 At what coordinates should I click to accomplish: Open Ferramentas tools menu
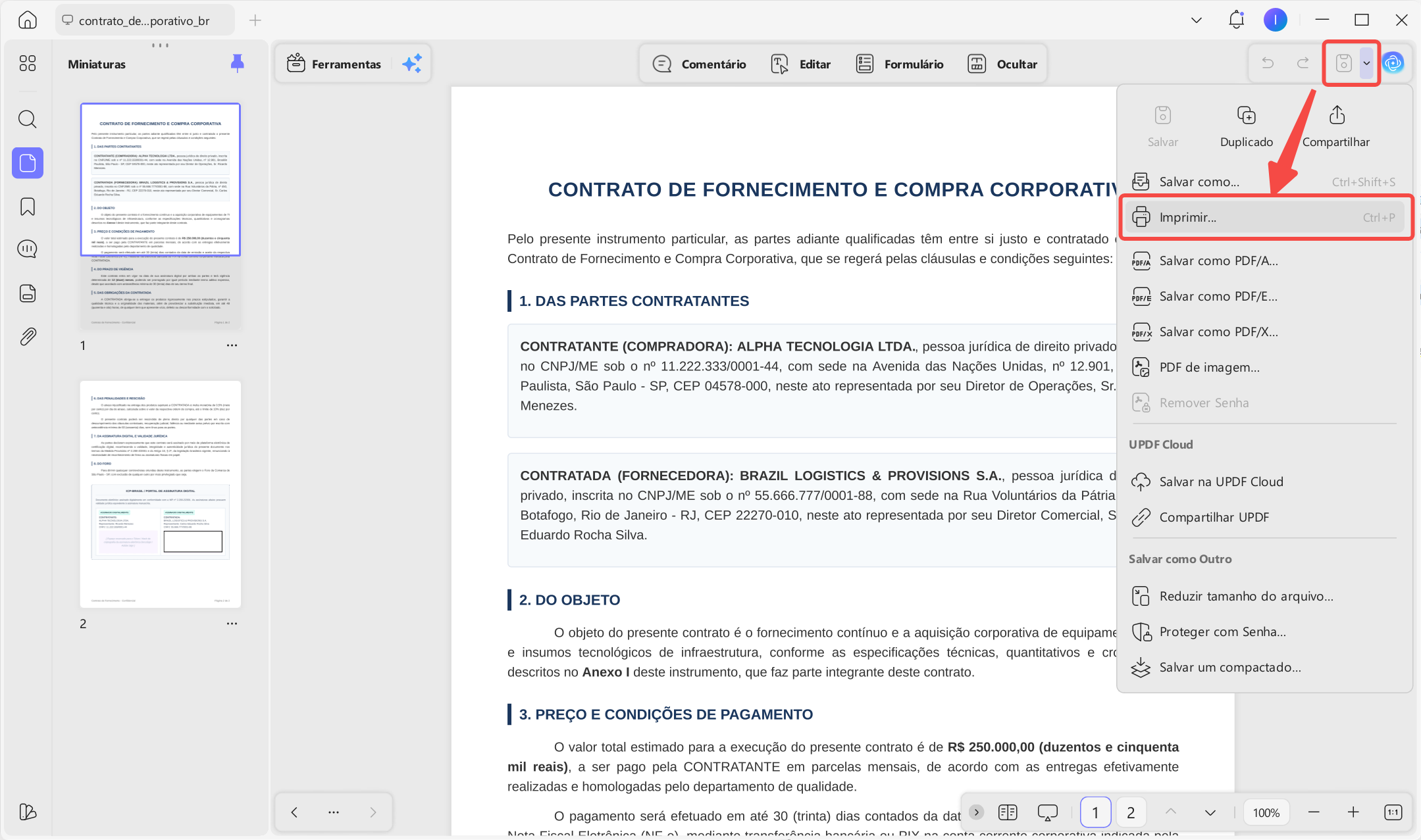tap(334, 64)
